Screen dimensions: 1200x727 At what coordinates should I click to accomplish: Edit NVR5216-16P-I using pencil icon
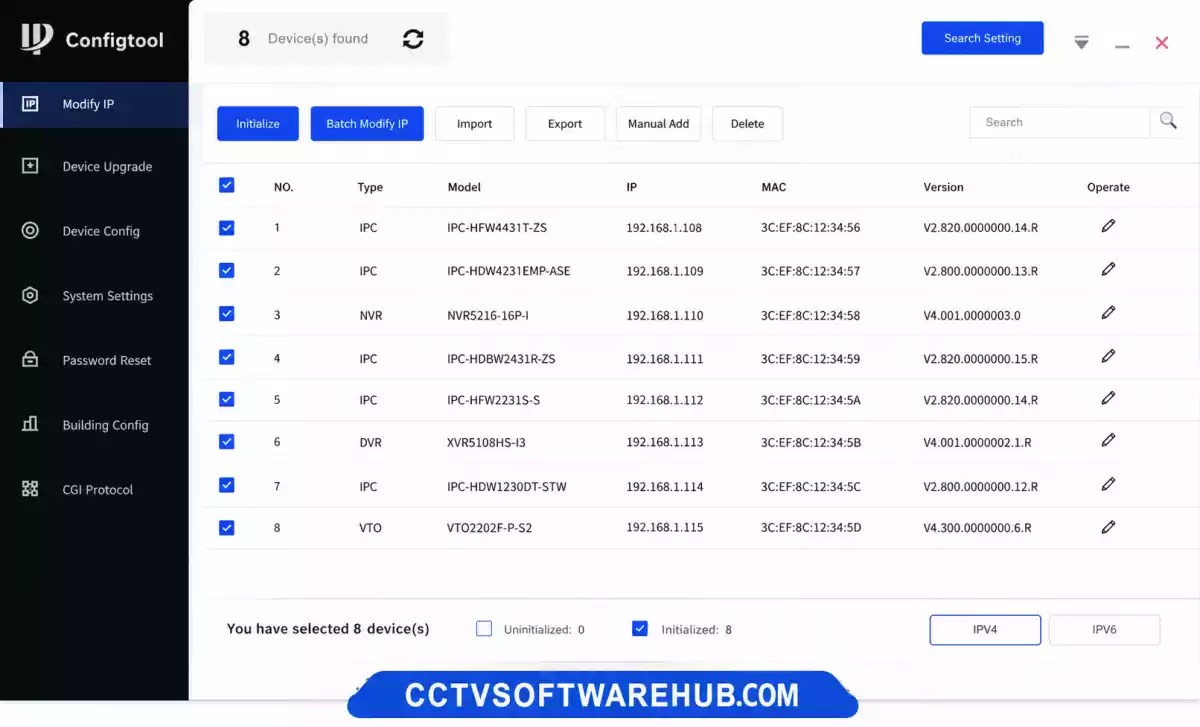click(1108, 313)
